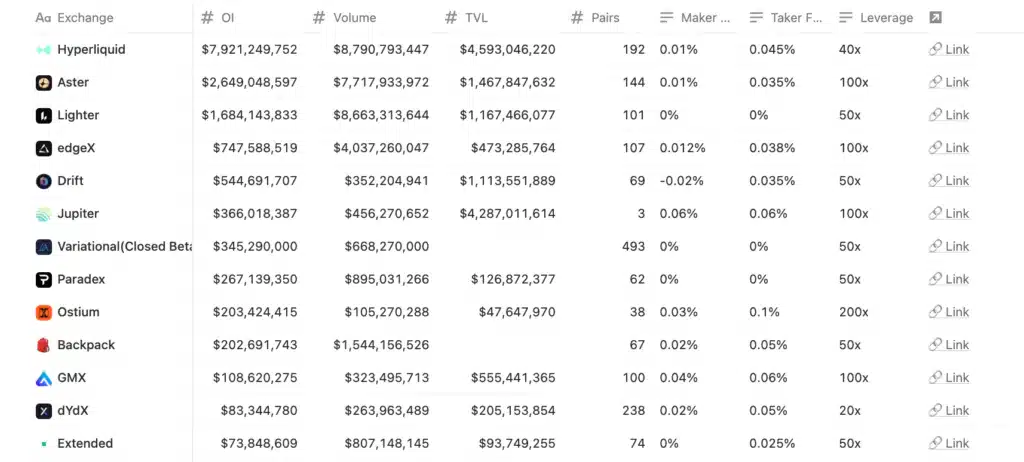The width and height of the screenshot is (1024, 462).
Task: Open the Link for Extended
Action: coord(949,444)
